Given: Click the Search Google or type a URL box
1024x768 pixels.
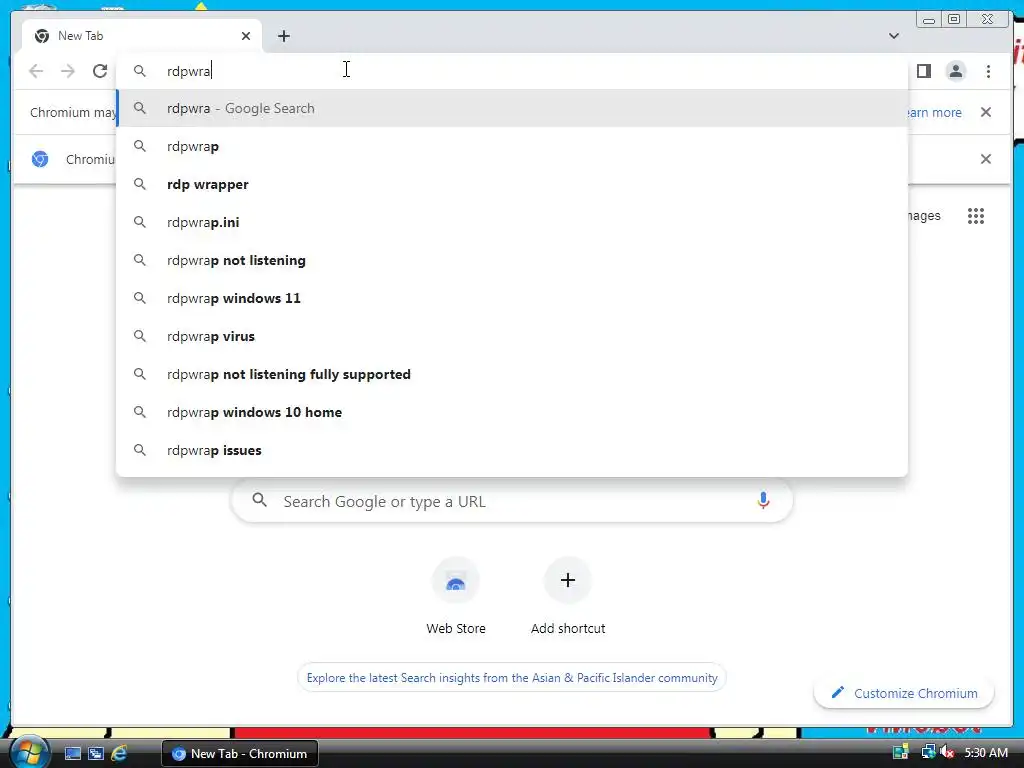Looking at the screenshot, I should (x=512, y=501).
